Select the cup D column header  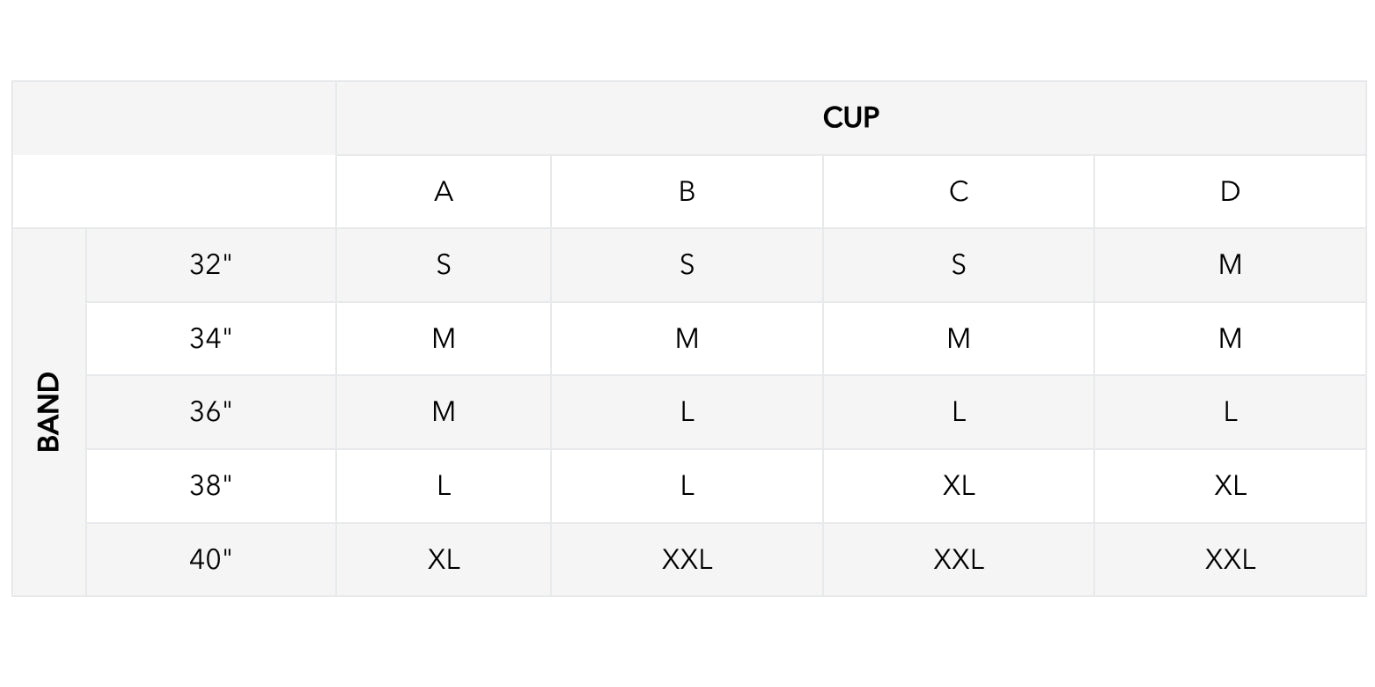1230,191
